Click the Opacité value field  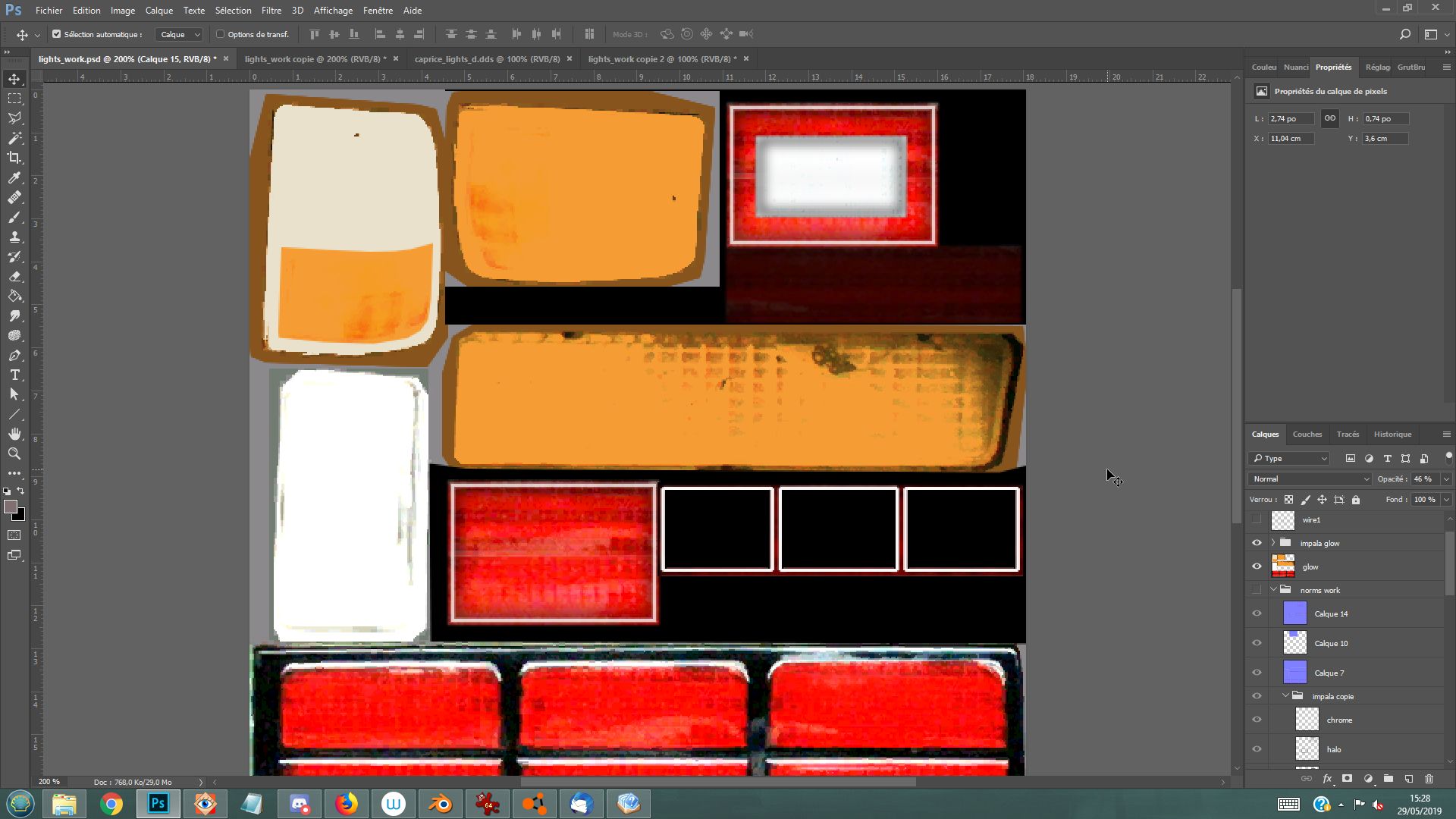[x=1424, y=479]
